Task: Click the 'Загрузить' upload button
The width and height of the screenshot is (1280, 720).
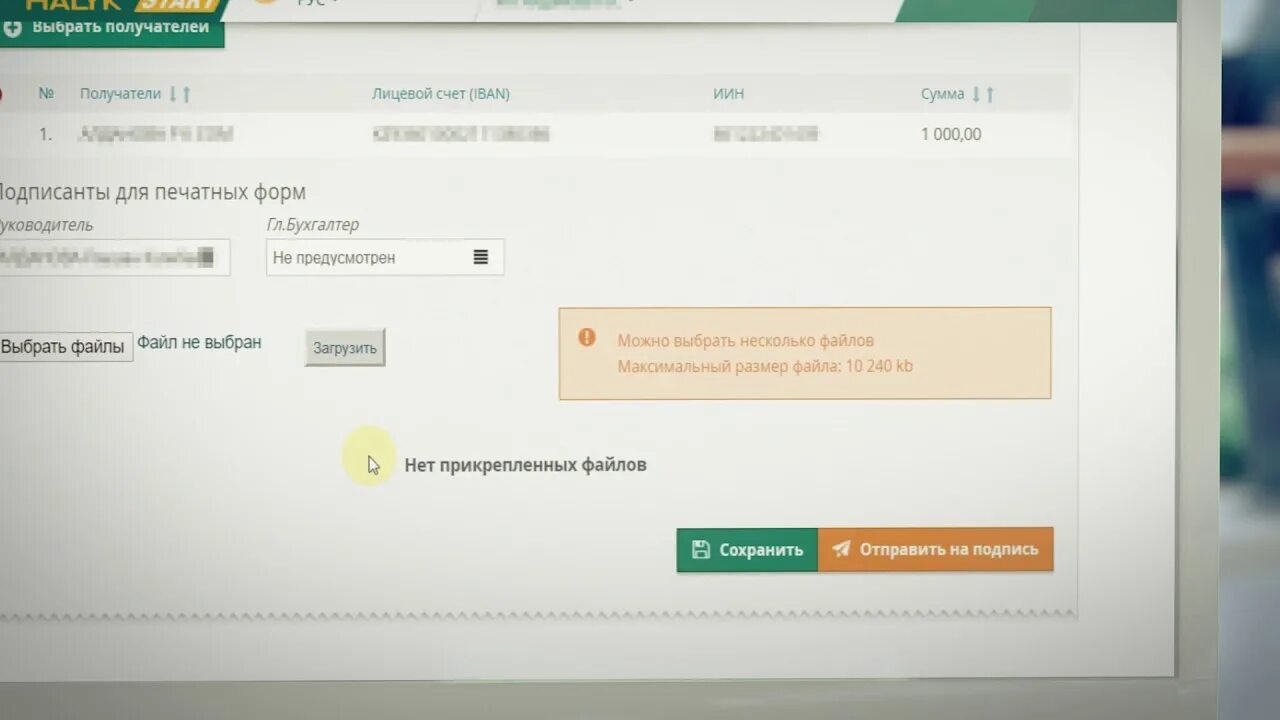Action: point(345,348)
